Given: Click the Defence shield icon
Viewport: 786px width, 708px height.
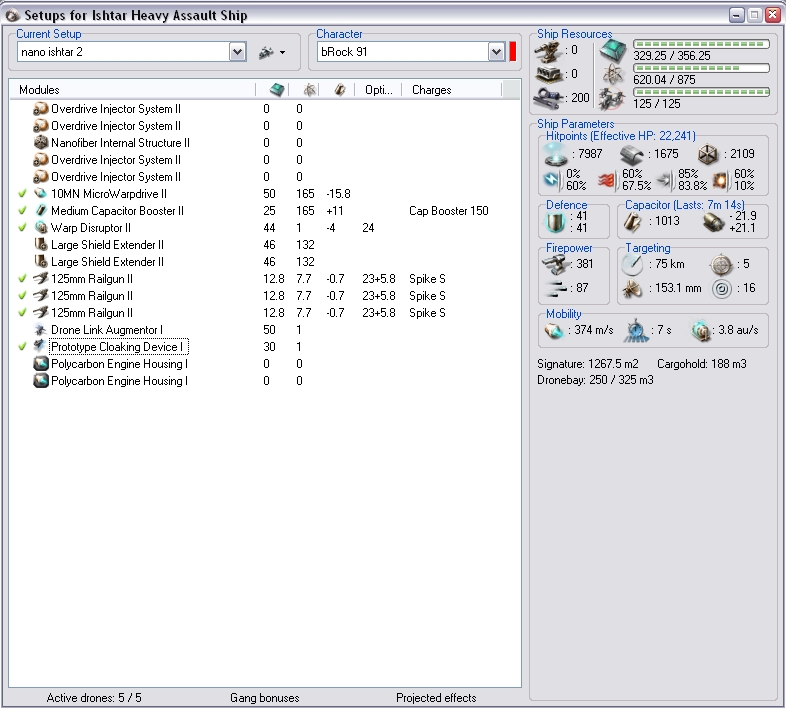Looking at the screenshot, I should tap(555, 222).
